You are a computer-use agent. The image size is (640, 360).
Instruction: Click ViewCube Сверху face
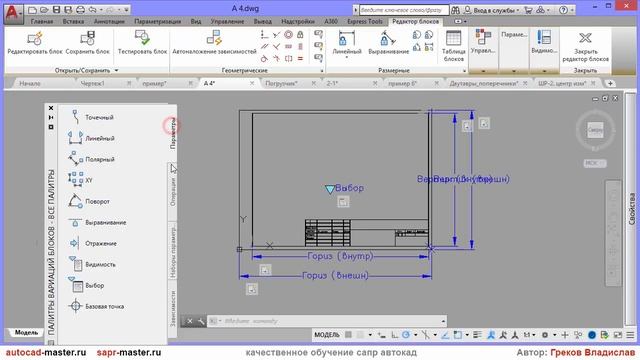click(595, 130)
